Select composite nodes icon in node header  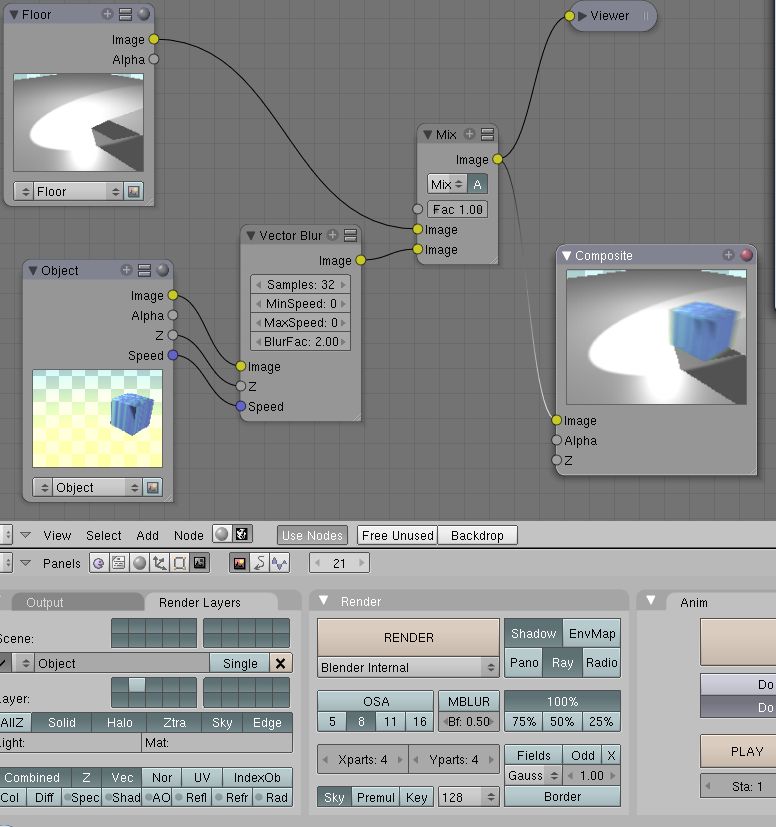[242, 534]
